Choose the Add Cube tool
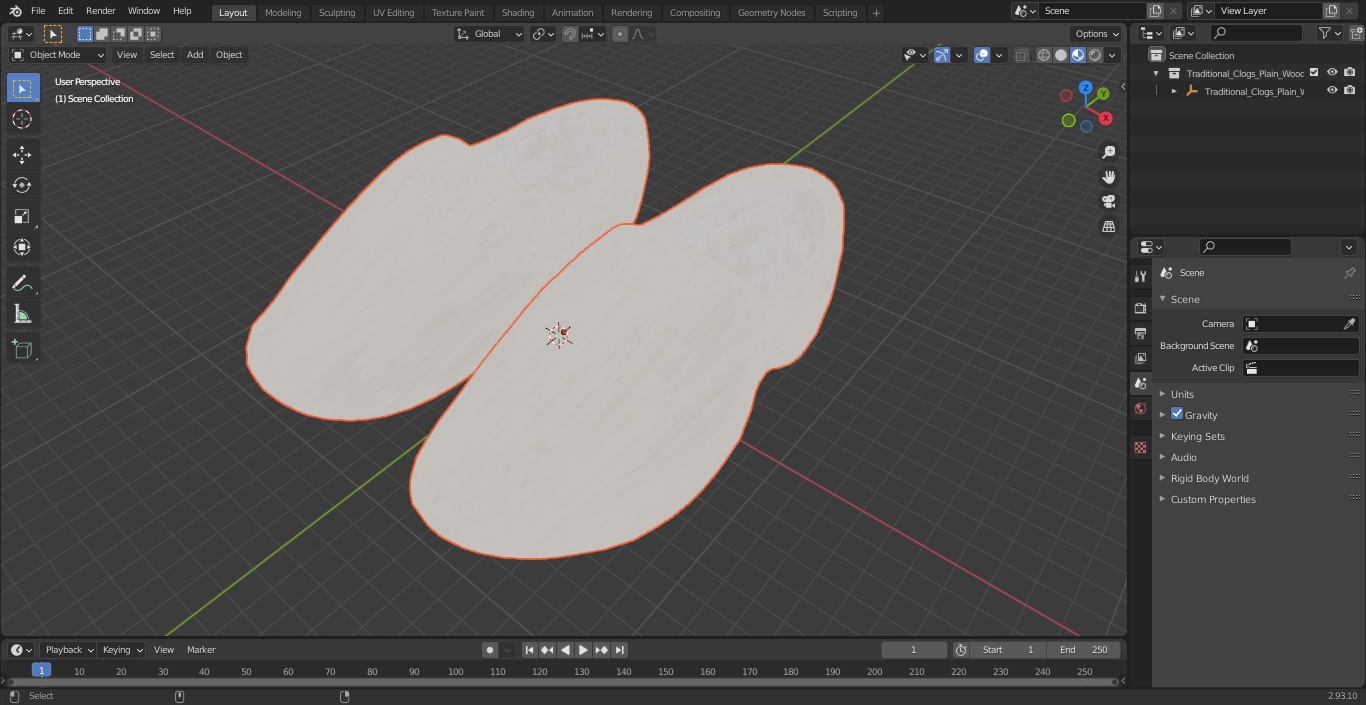The width and height of the screenshot is (1366, 705). (x=22, y=350)
